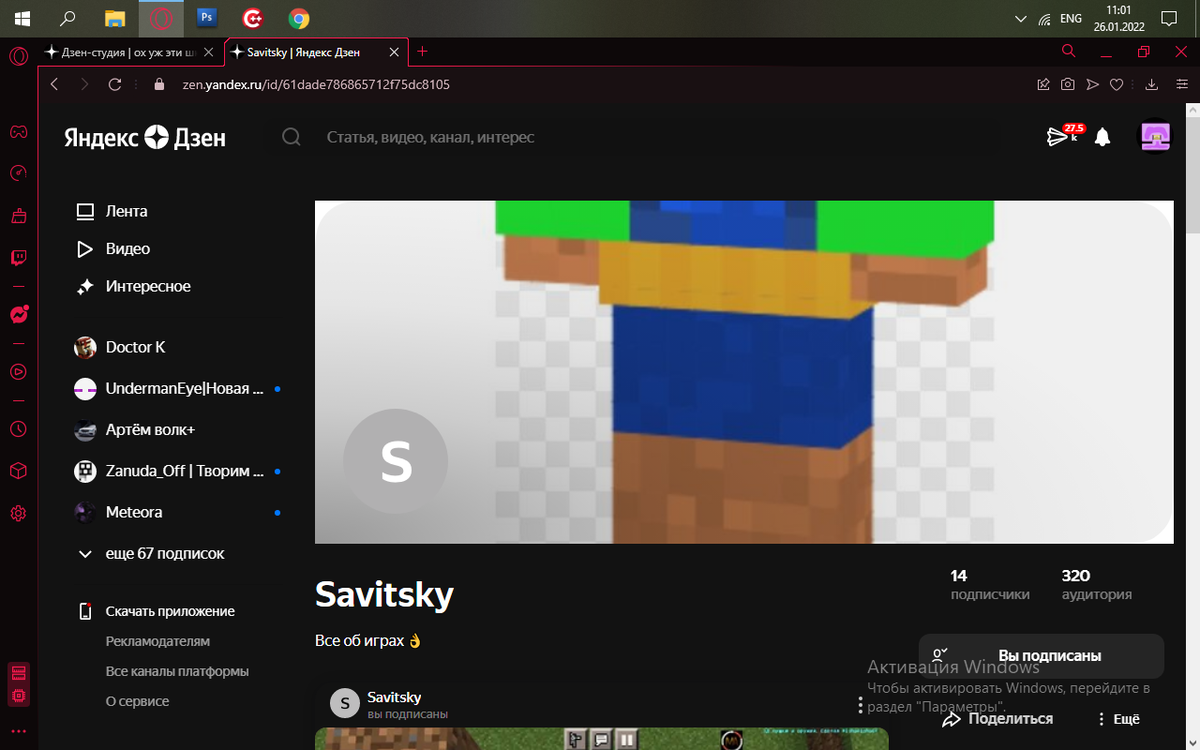Open GX Corner gamepad sidebar icon
Viewport: 1200px width, 750px height.
[18, 131]
